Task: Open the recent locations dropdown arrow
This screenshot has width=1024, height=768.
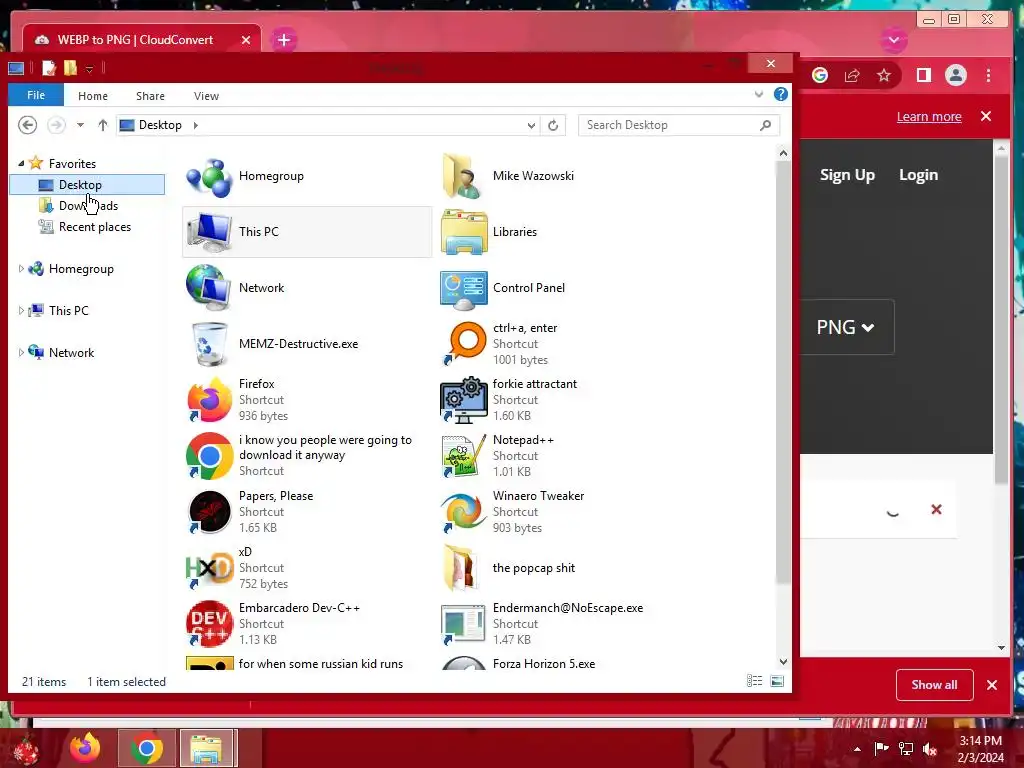Action: 80,125
